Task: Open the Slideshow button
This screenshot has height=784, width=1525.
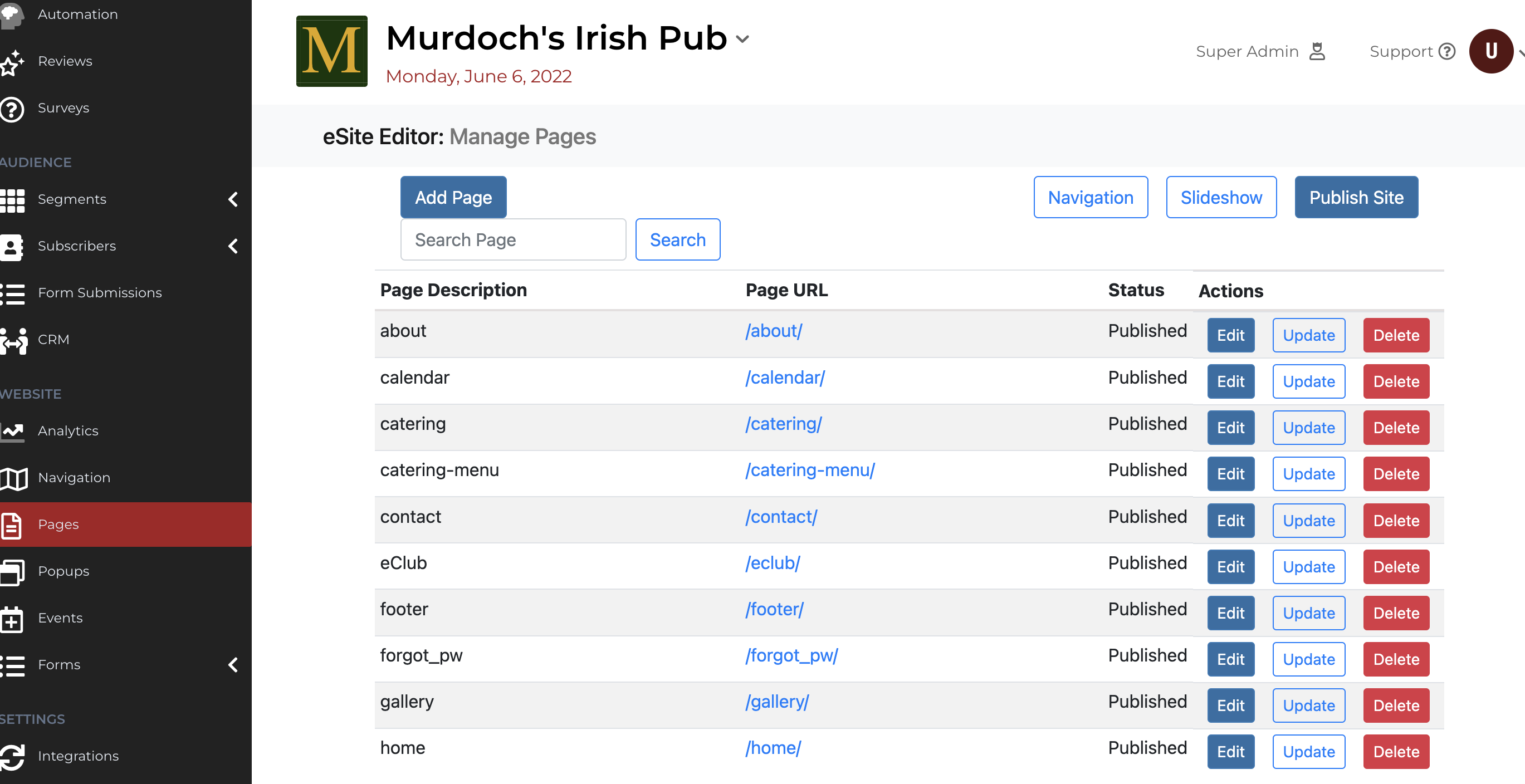Action: [1221, 198]
